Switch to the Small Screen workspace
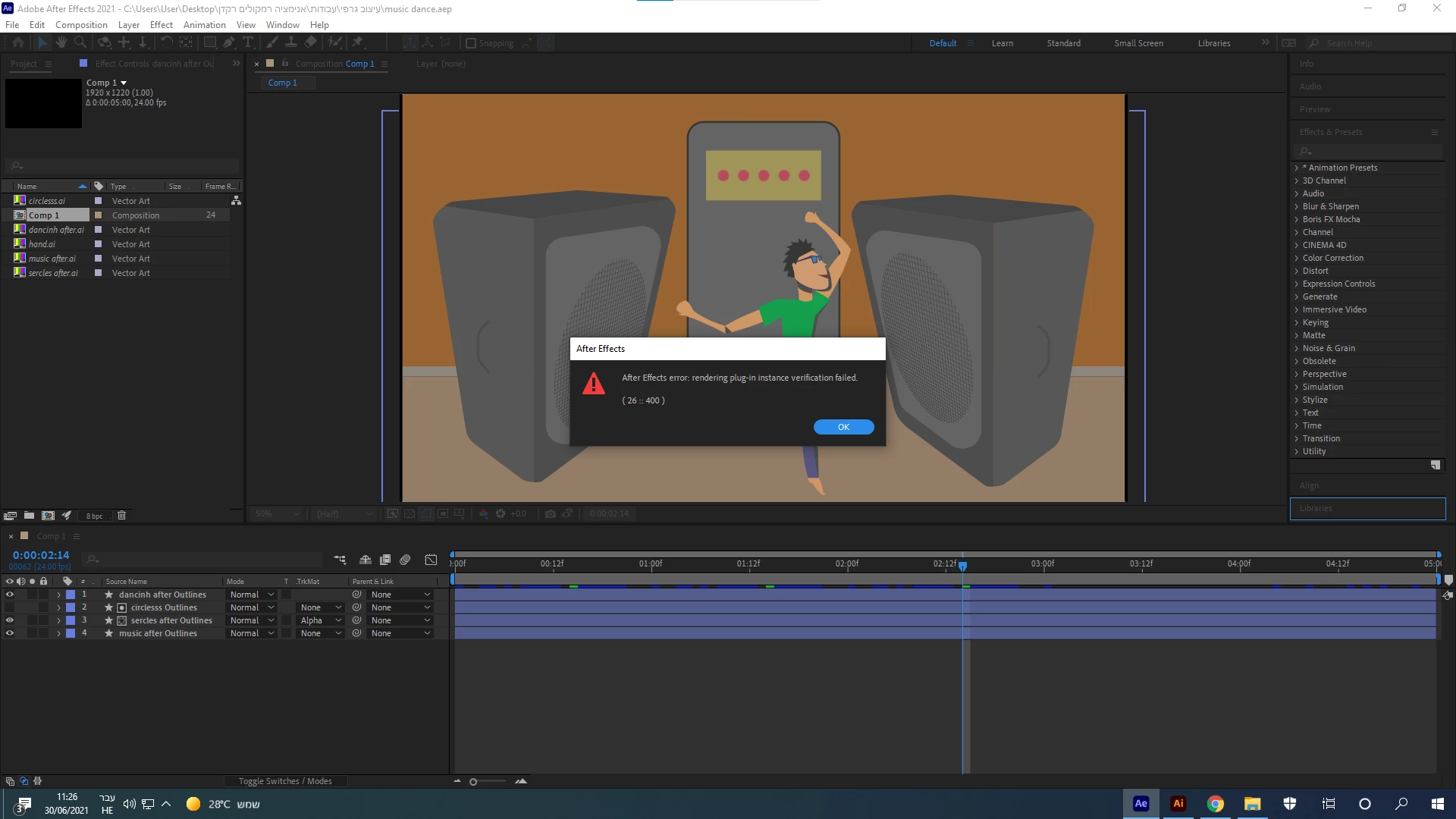Viewport: 1456px width, 819px height. click(x=1138, y=43)
